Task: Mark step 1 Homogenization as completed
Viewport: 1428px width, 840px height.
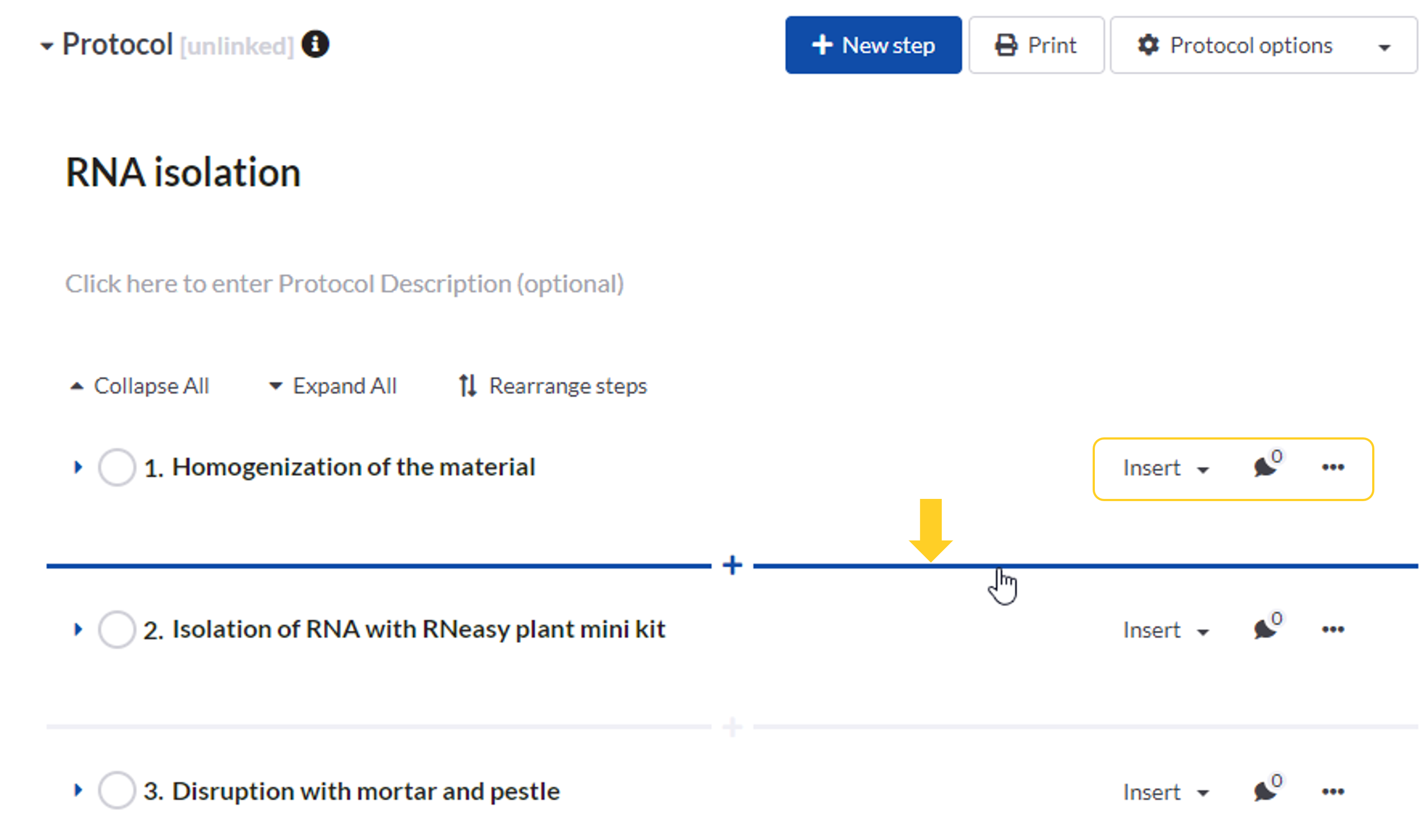Action: (117, 467)
